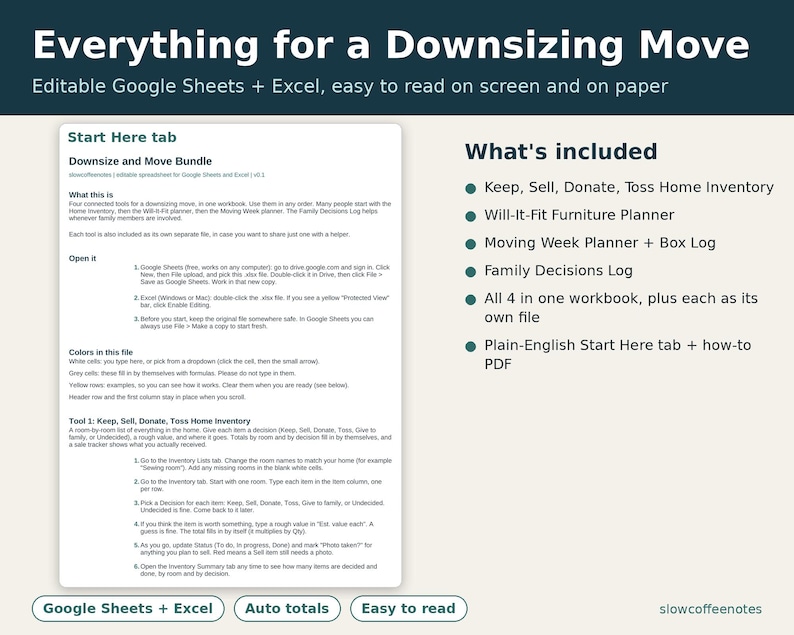The image size is (794, 635).
Task: Click the 'Excel (Windows or Mac)' step text
Action: click(265, 301)
